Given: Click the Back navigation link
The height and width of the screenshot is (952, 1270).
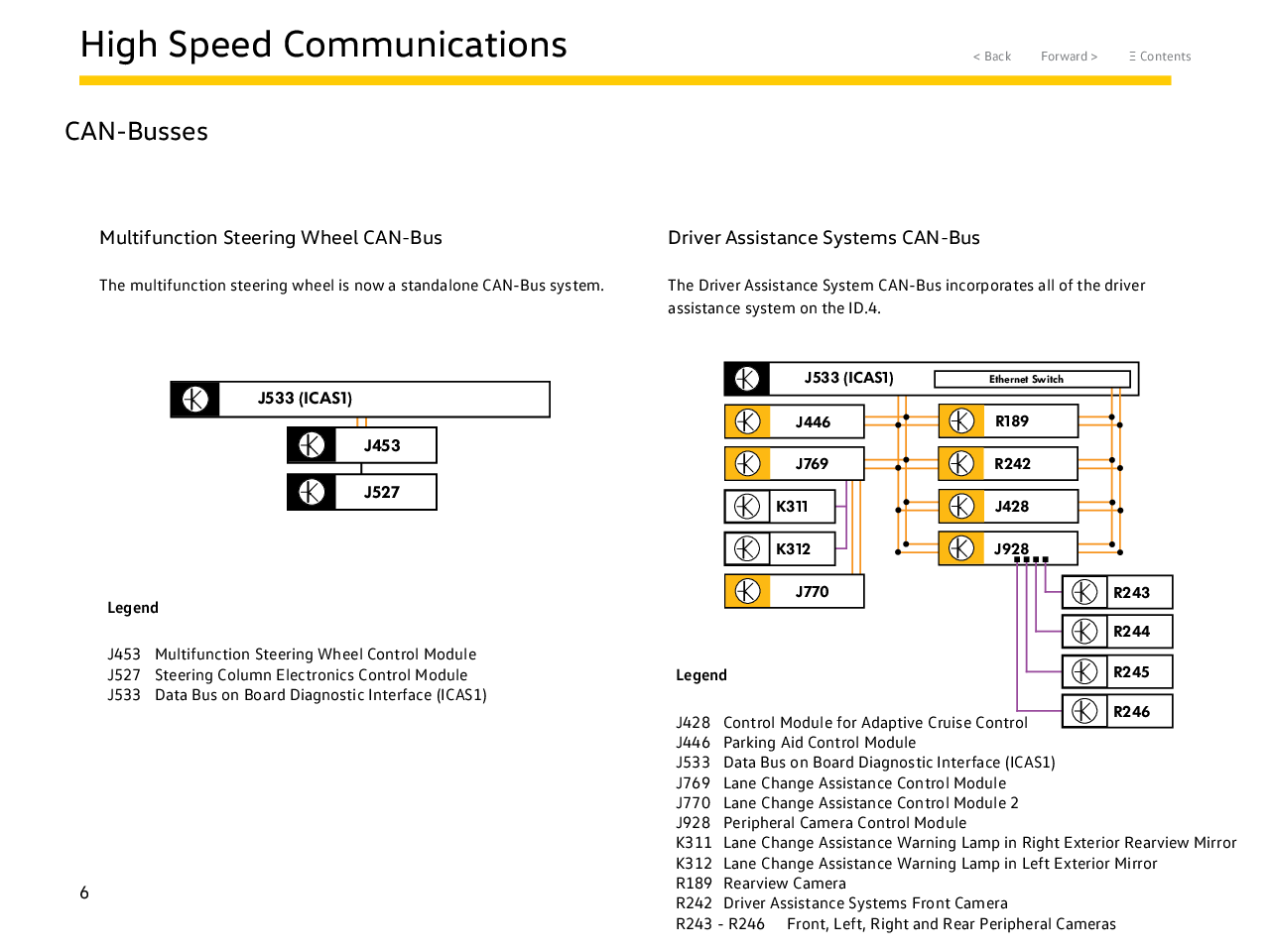Looking at the screenshot, I should point(991,57).
